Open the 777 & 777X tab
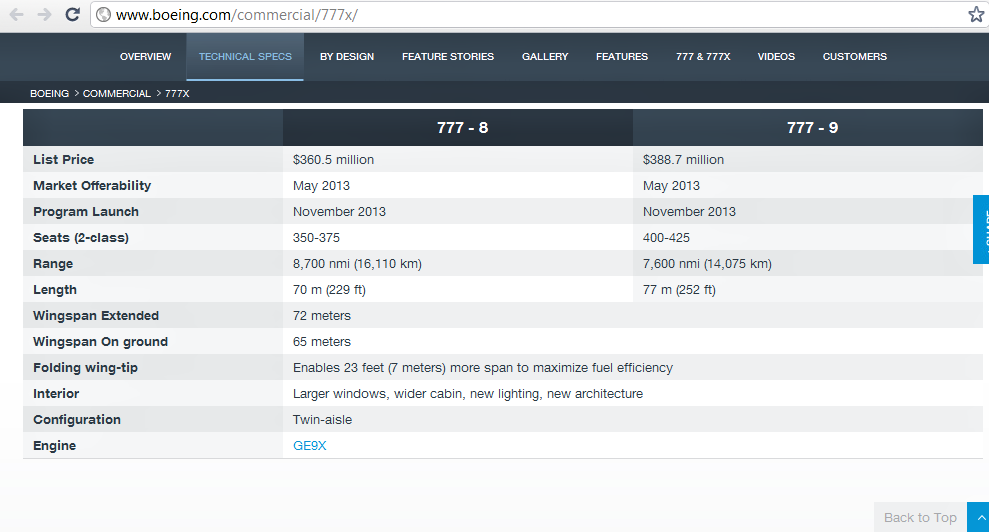The height and width of the screenshot is (532, 989). point(703,57)
